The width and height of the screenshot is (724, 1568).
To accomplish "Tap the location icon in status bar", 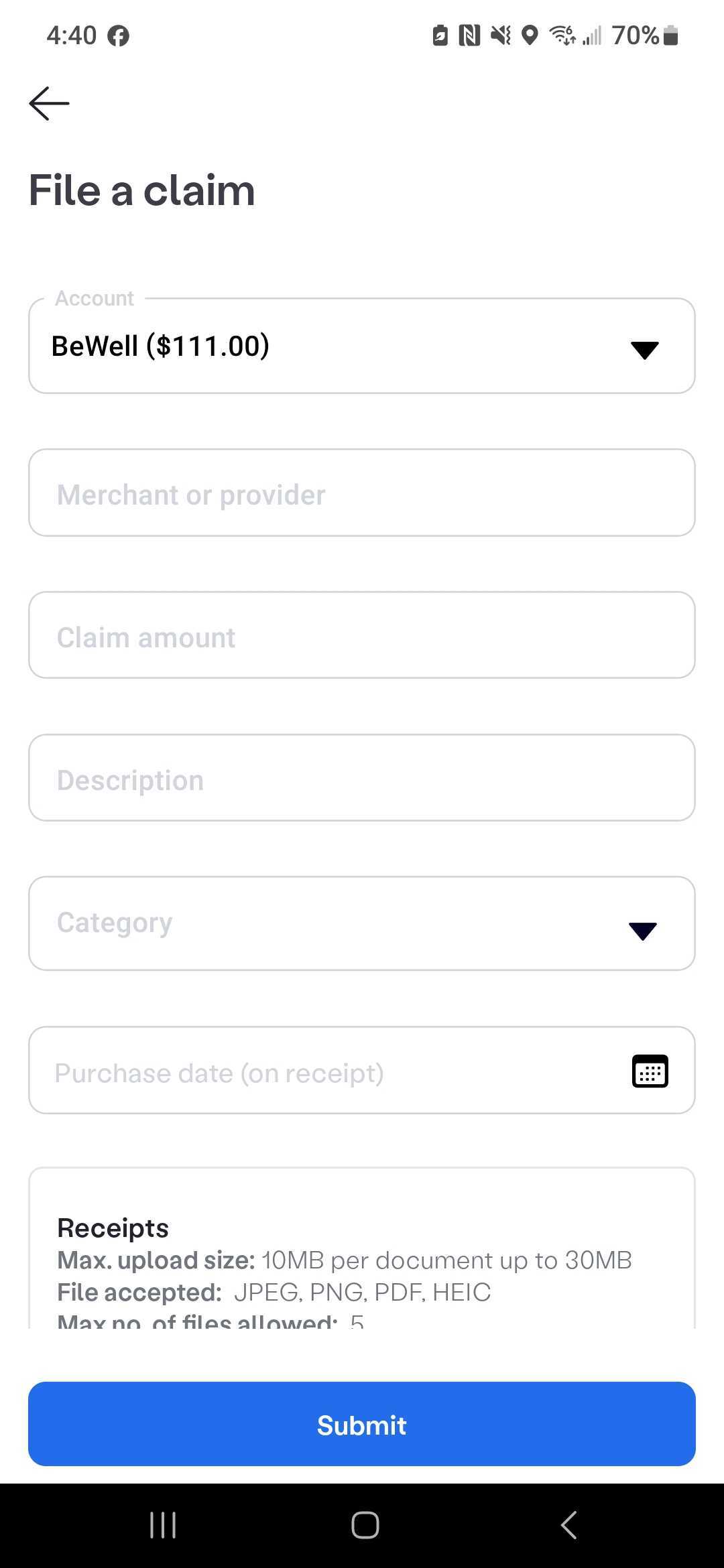I will (530, 36).
